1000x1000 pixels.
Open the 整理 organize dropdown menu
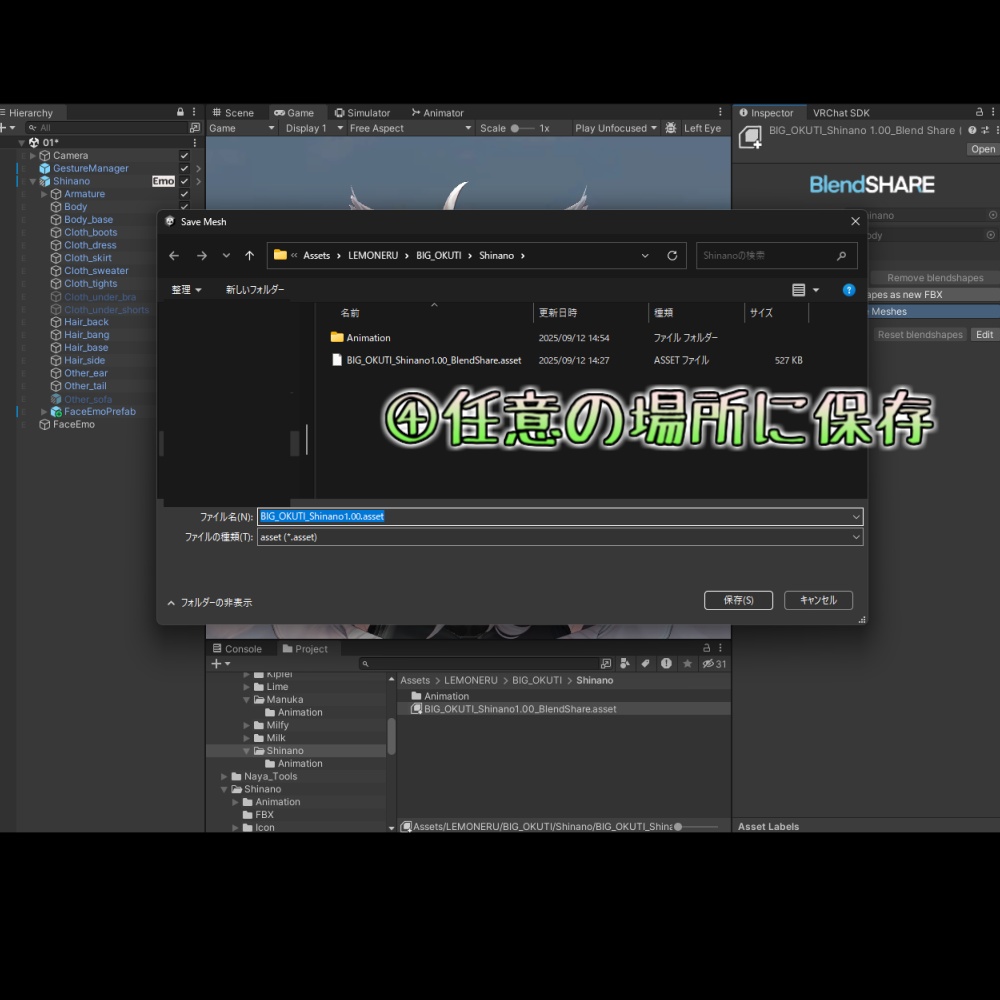(x=186, y=290)
